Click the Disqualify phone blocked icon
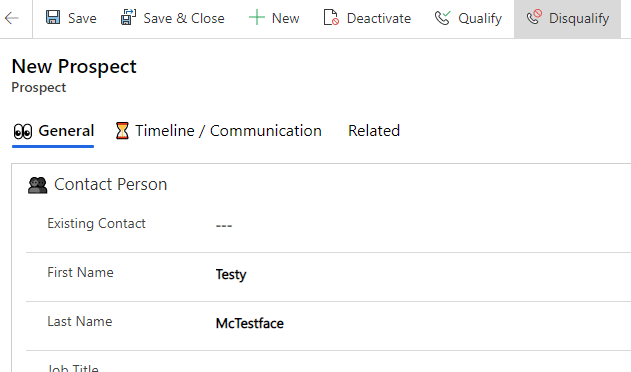This screenshot has height=372, width=631. (534, 17)
